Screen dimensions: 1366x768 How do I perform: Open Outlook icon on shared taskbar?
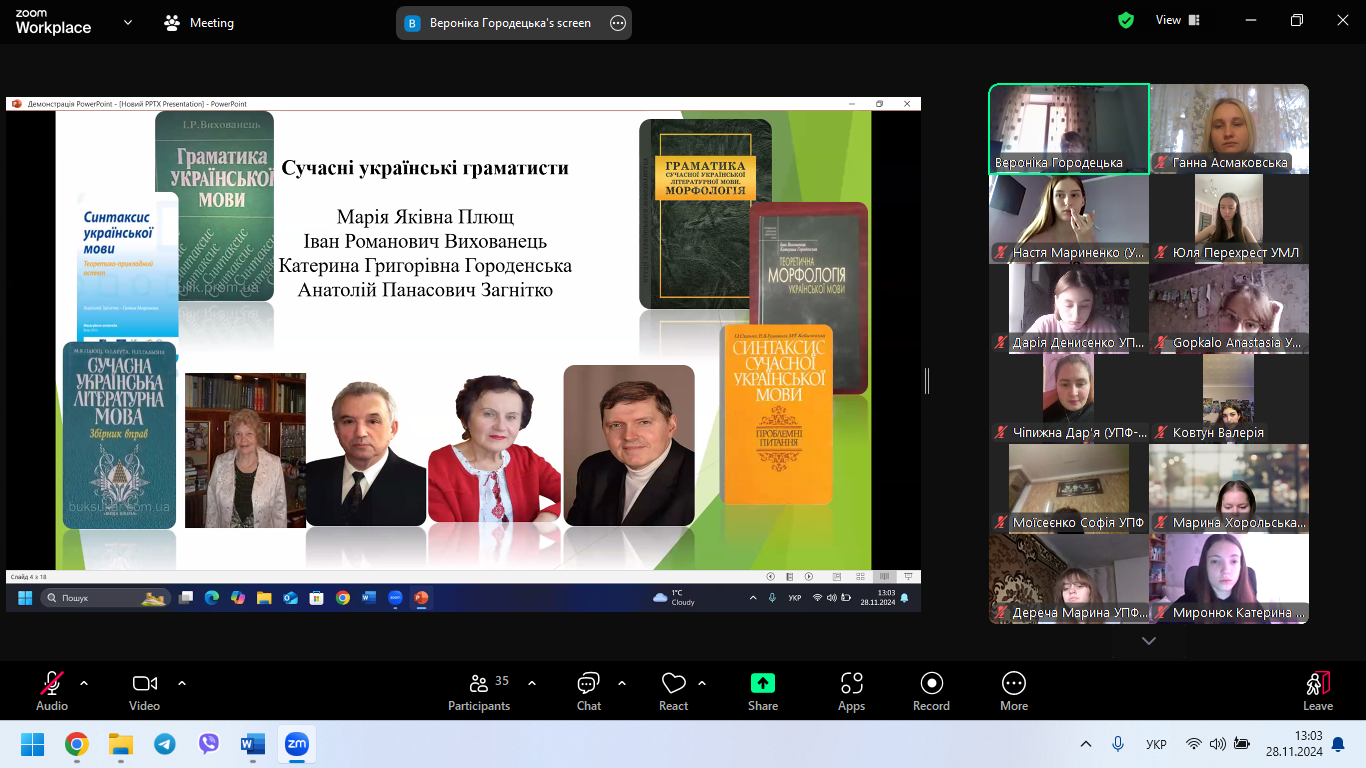coord(291,598)
